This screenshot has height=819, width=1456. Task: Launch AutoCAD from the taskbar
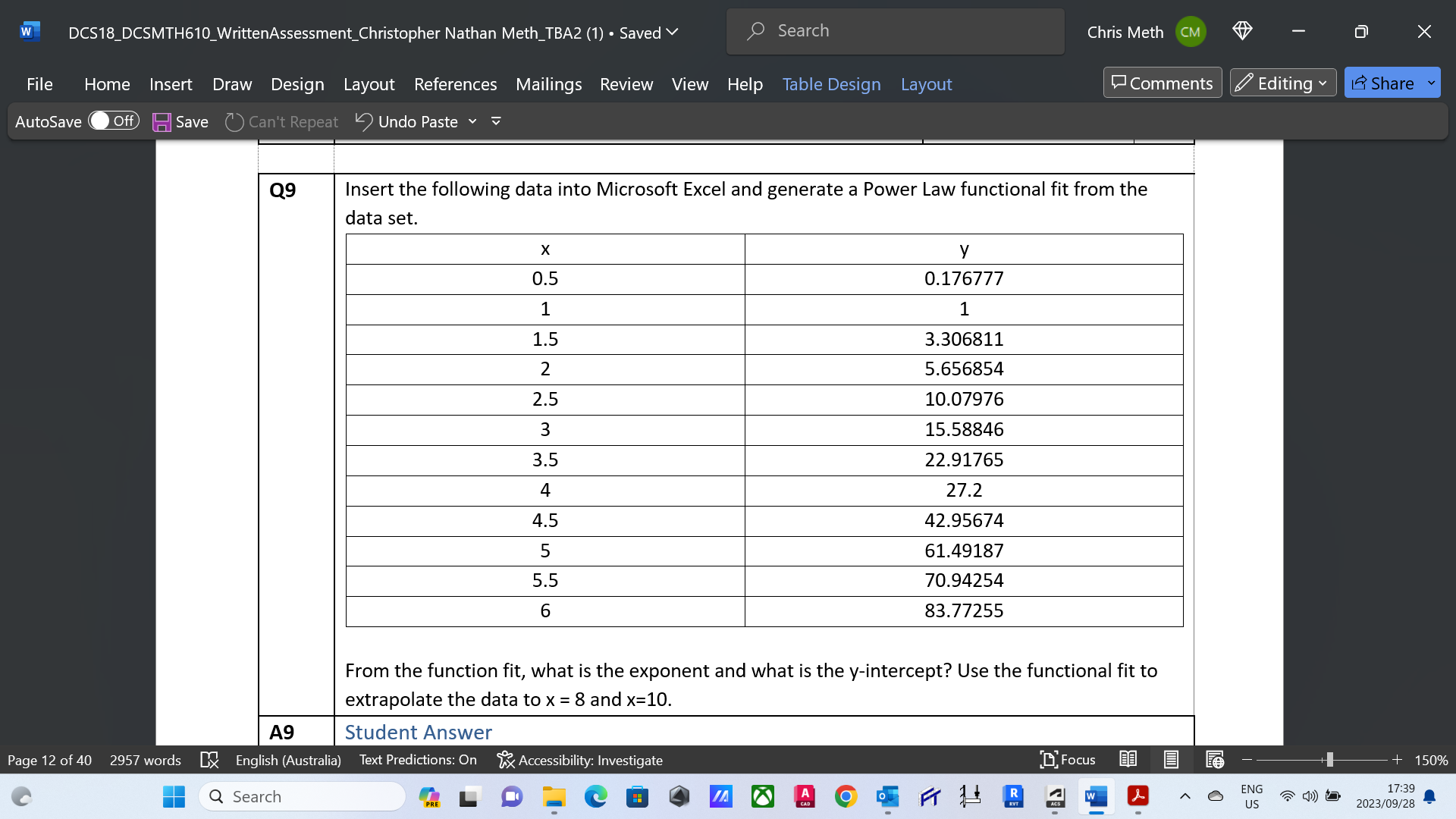point(805,797)
